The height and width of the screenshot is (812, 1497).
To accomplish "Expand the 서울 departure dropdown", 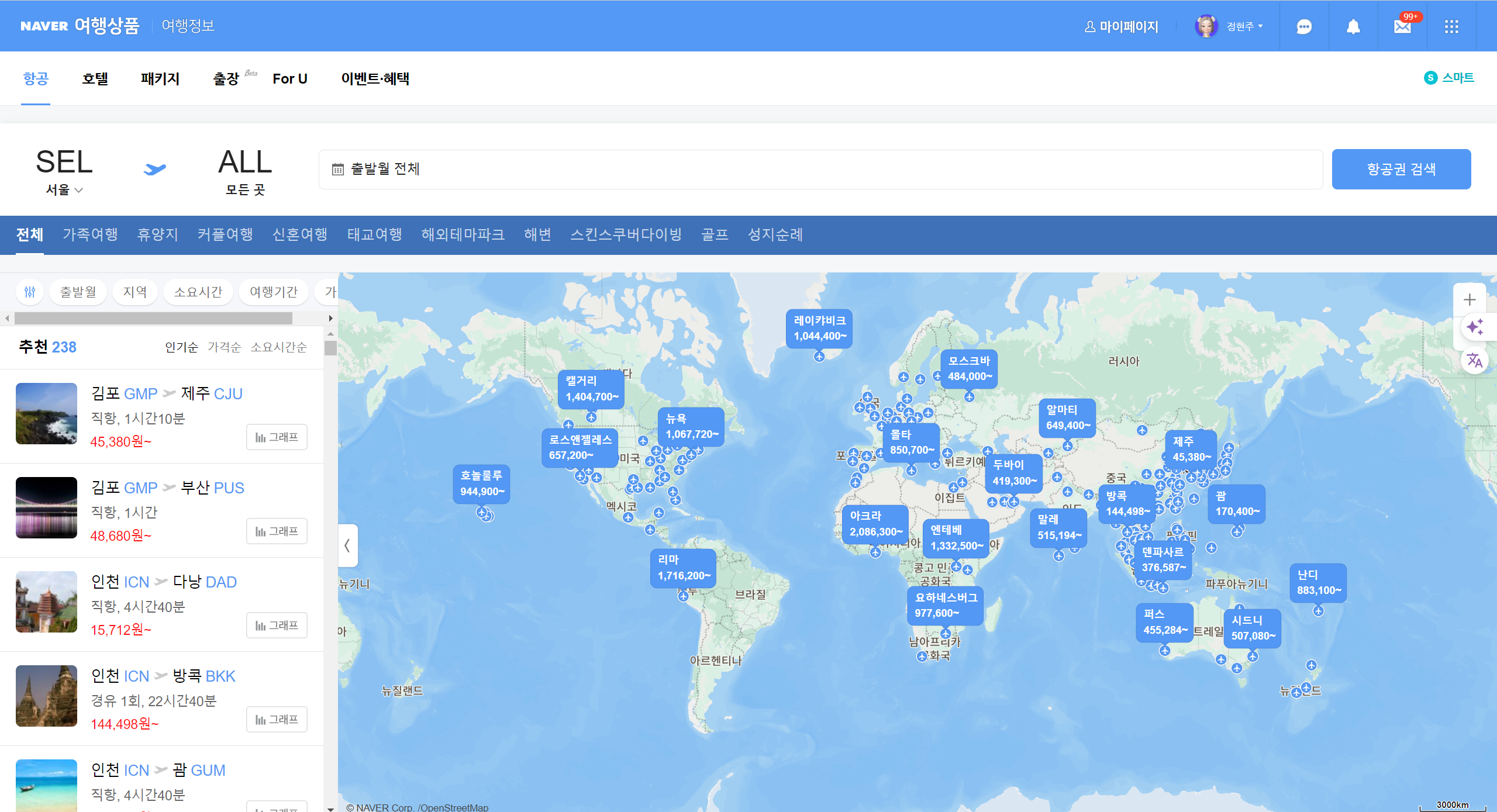I will [64, 190].
